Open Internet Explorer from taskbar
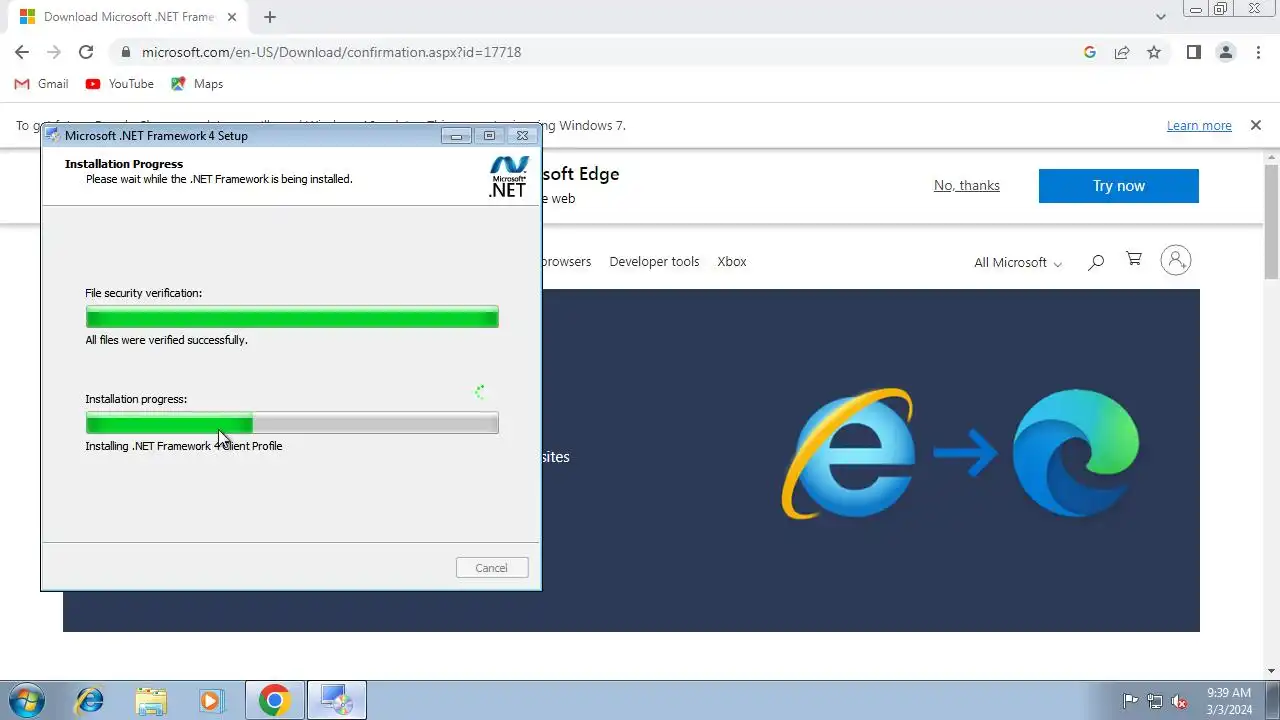 click(90, 700)
